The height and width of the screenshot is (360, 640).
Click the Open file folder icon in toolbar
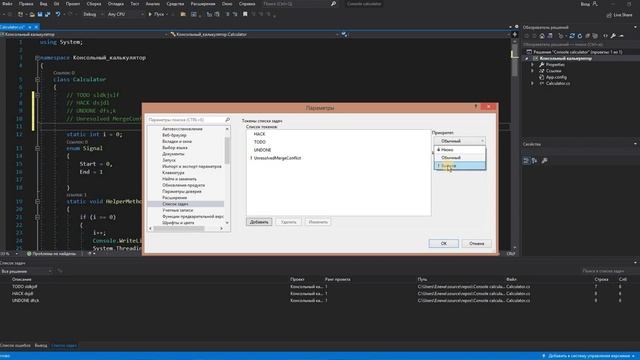(x=32, y=14)
